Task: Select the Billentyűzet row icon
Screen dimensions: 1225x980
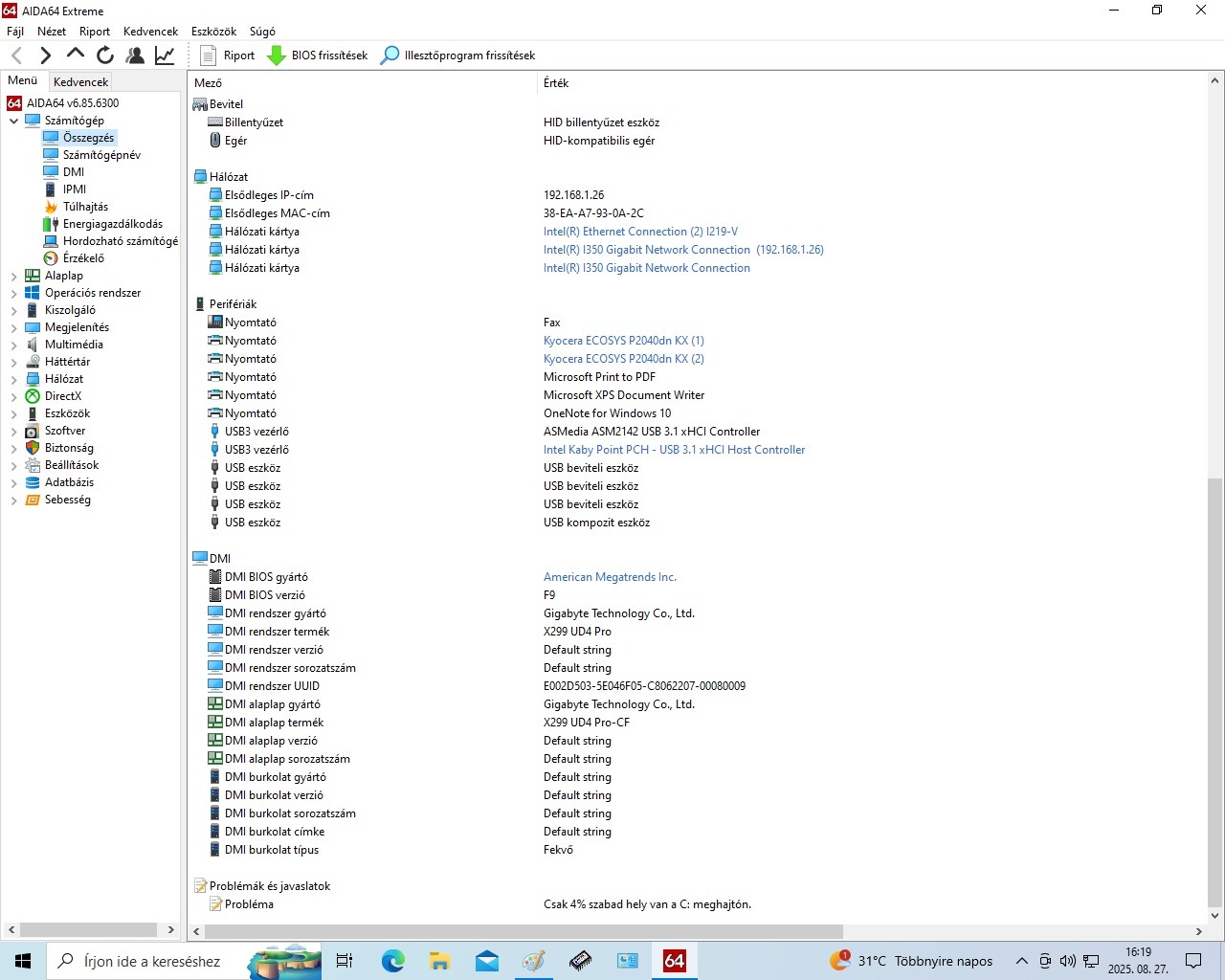Action: (215, 122)
